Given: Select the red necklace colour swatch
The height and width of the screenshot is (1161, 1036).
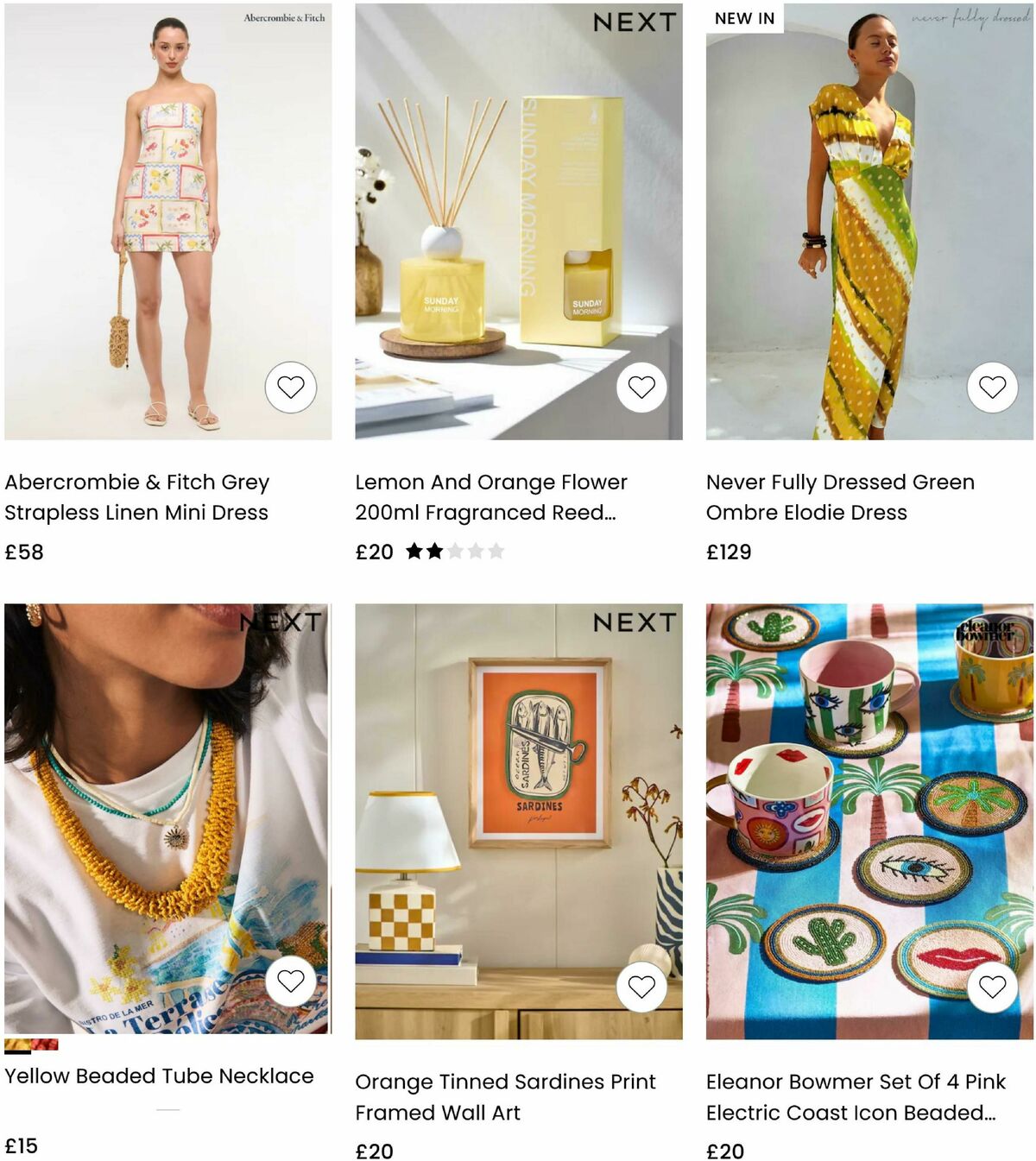Looking at the screenshot, I should (45, 1044).
